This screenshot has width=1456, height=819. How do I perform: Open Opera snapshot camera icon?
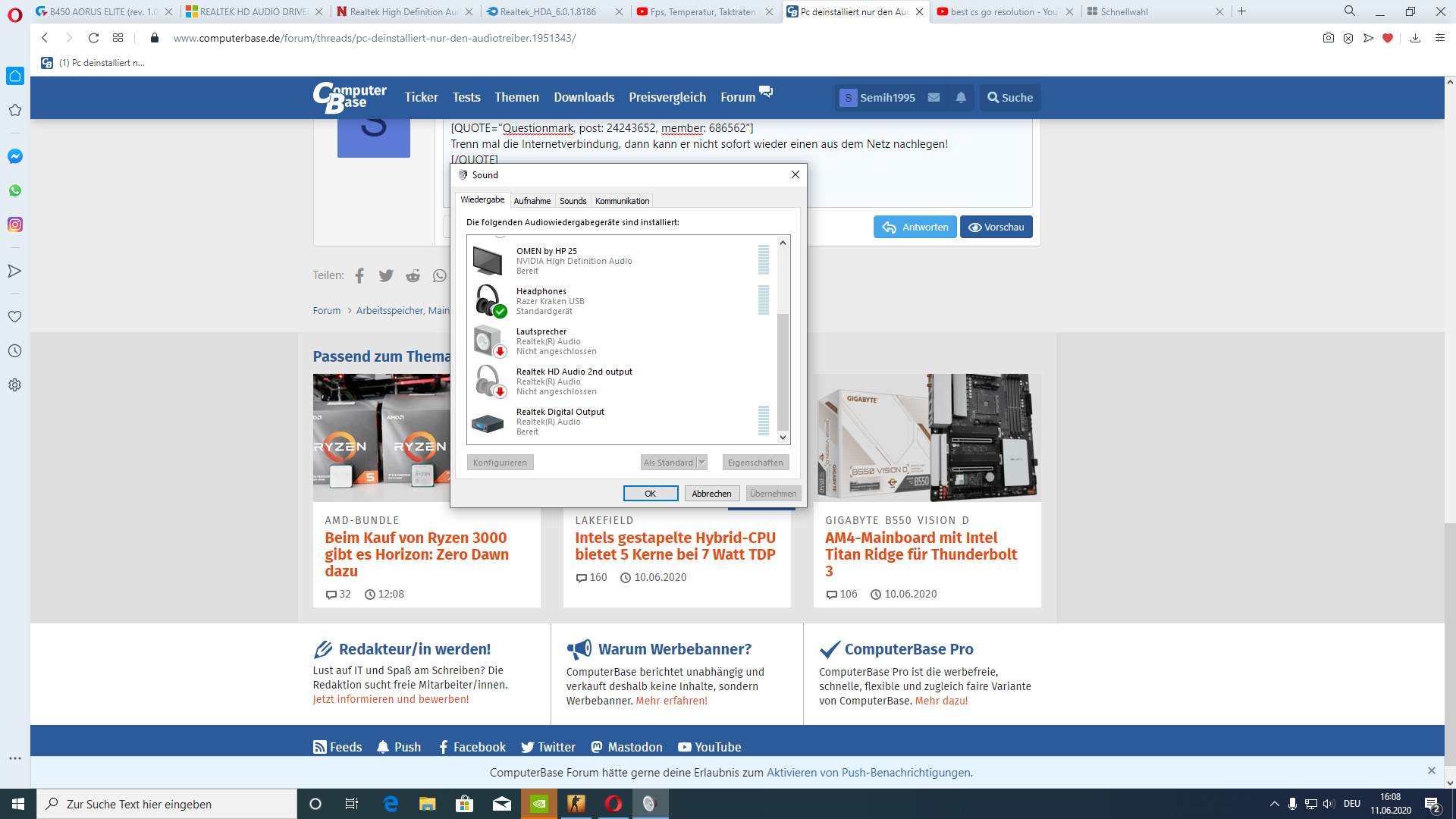pyautogui.click(x=1328, y=38)
